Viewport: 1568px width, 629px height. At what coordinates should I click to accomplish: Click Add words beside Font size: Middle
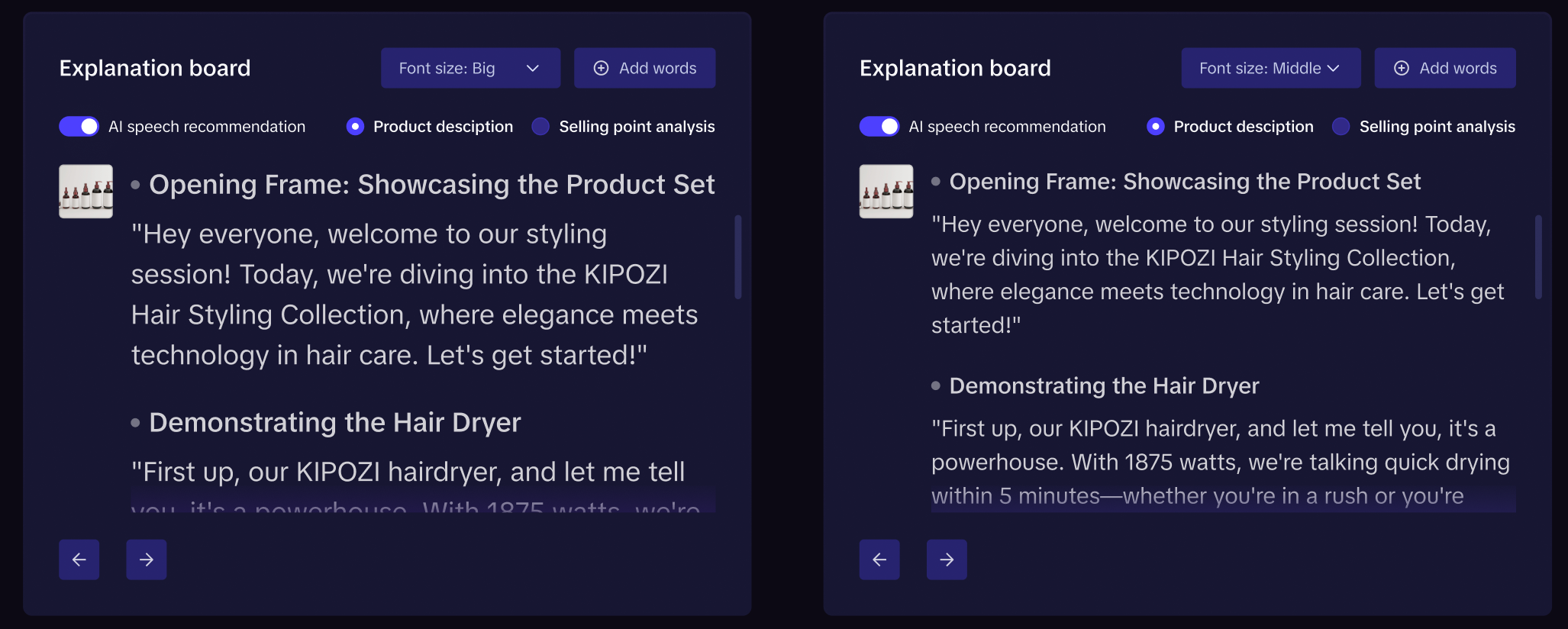click(1445, 68)
